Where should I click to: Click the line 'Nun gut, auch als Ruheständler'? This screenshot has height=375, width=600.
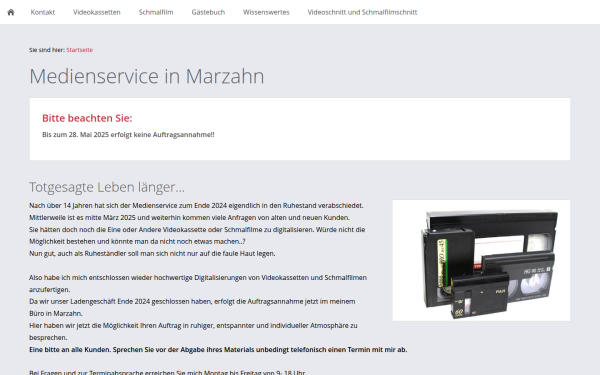(x=152, y=253)
